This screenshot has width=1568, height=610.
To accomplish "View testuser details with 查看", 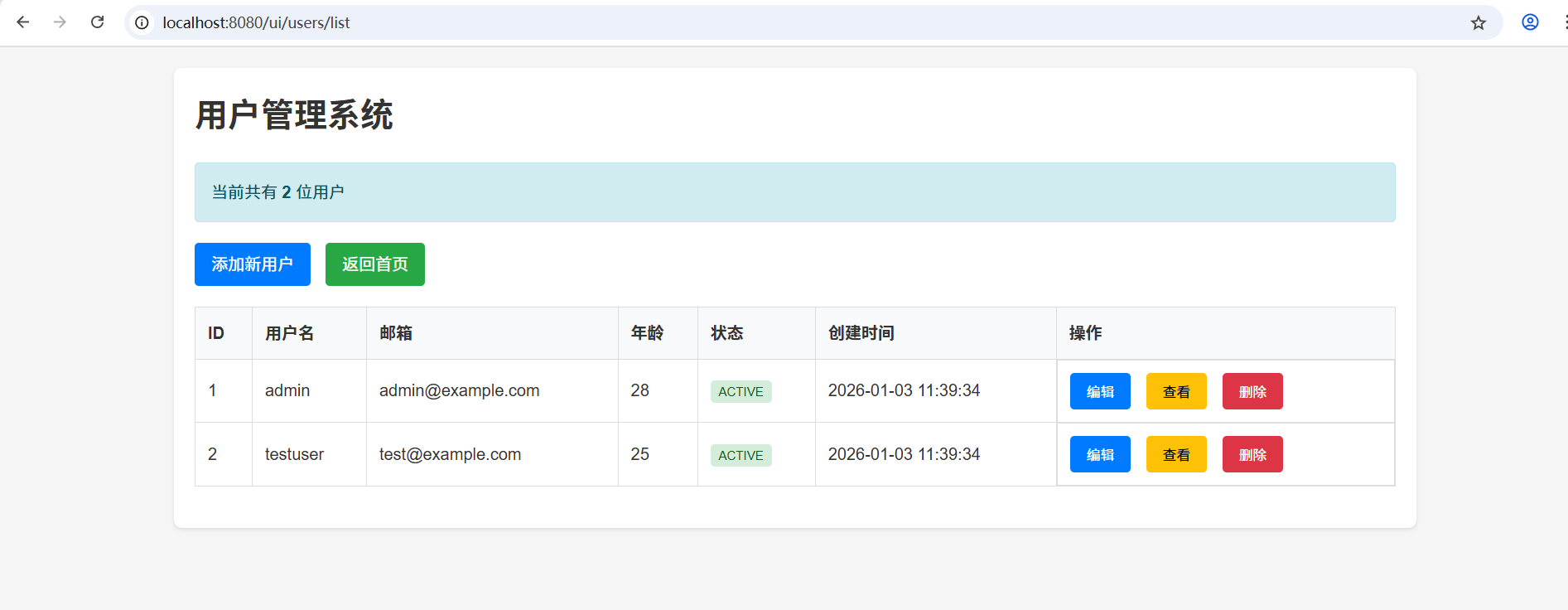I will [x=1176, y=454].
